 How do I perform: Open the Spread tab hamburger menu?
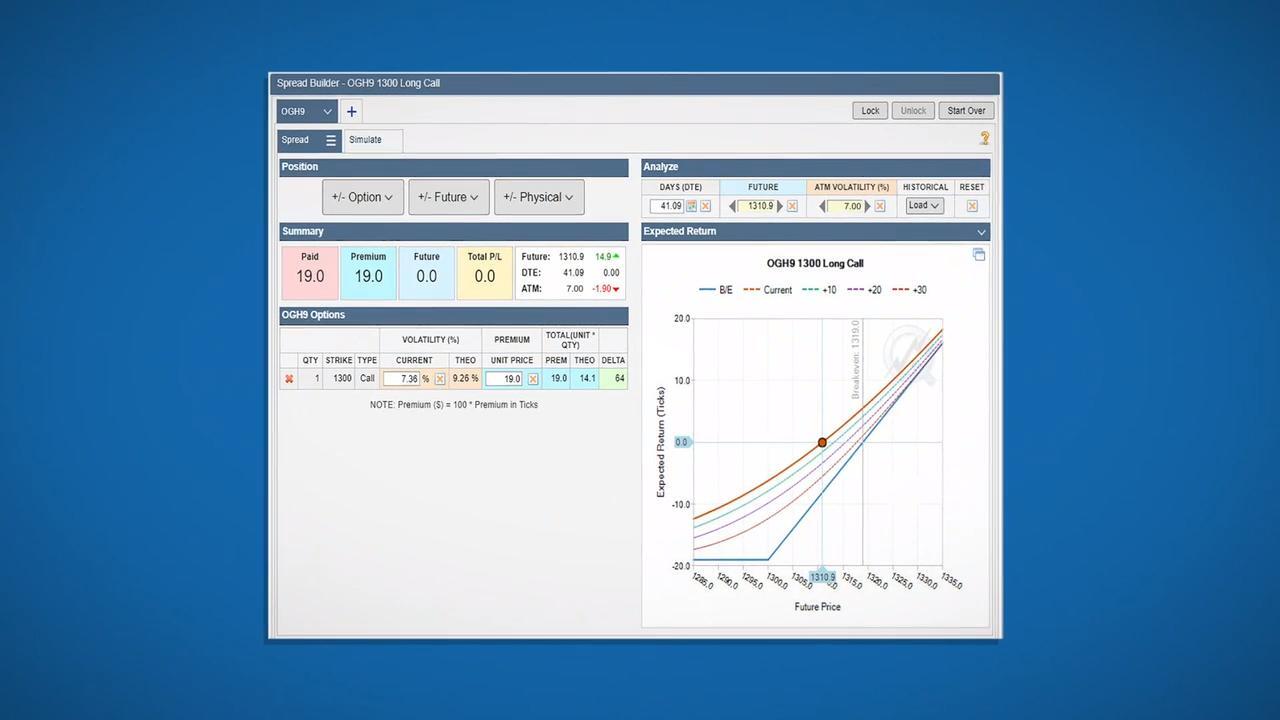tap(331, 140)
